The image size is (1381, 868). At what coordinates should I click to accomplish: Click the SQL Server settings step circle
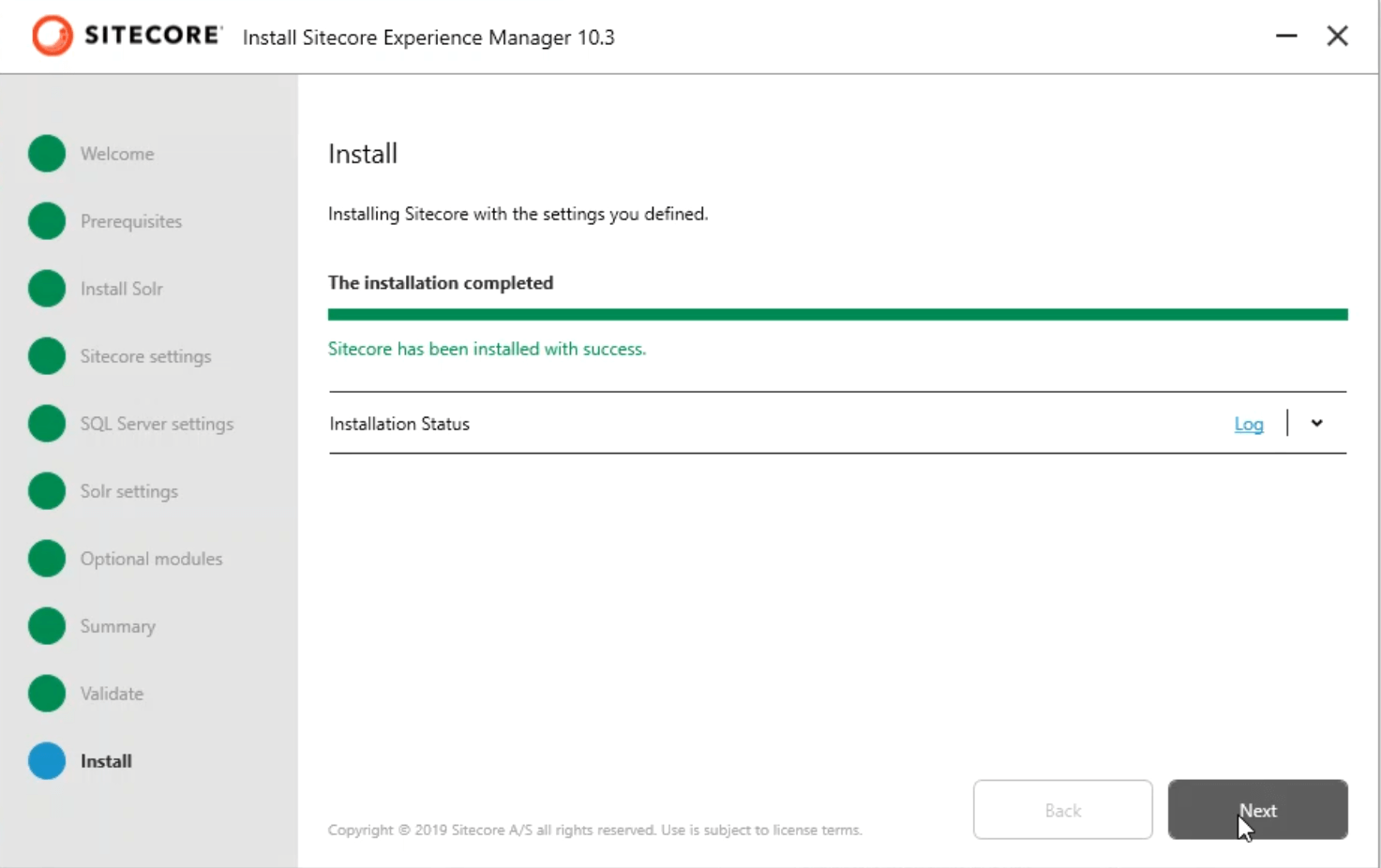[x=47, y=424]
